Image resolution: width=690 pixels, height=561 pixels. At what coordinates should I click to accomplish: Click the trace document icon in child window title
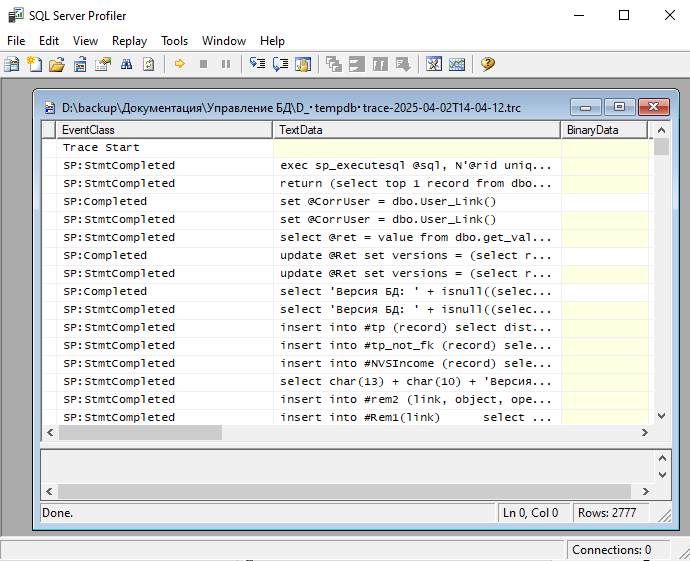pyautogui.click(x=50, y=108)
